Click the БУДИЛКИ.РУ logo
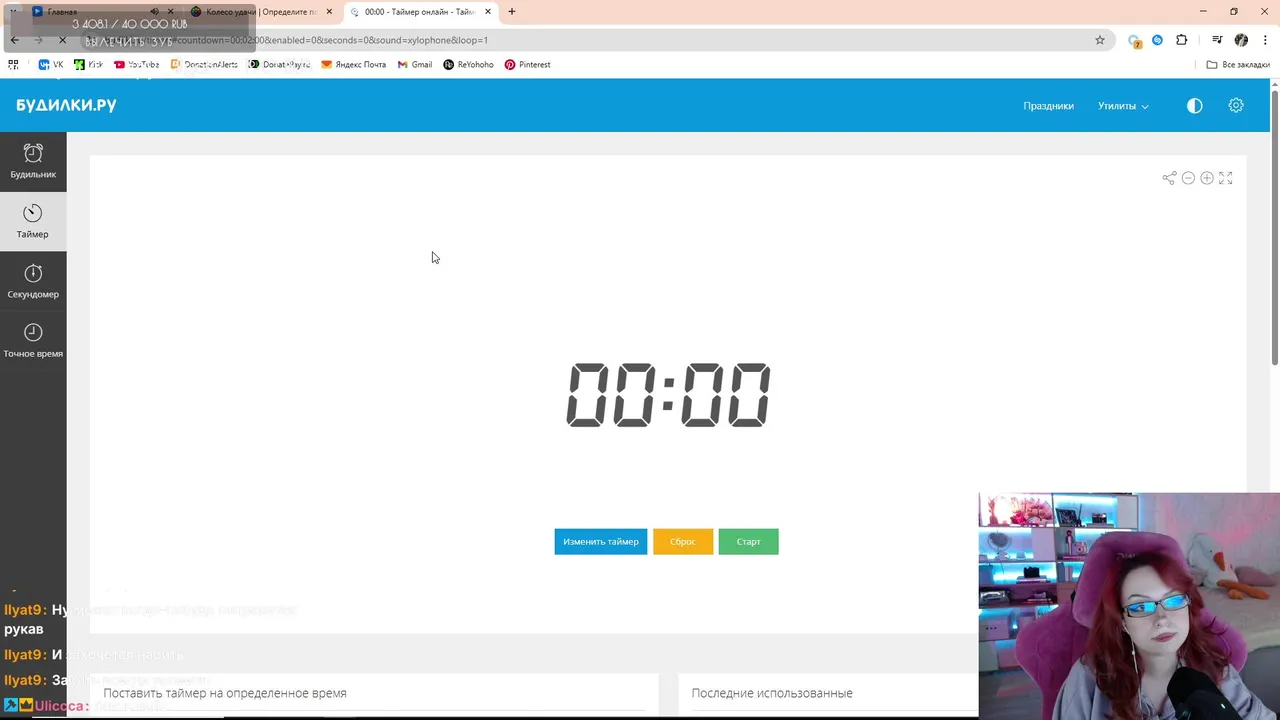This screenshot has width=1280, height=720. [x=66, y=105]
